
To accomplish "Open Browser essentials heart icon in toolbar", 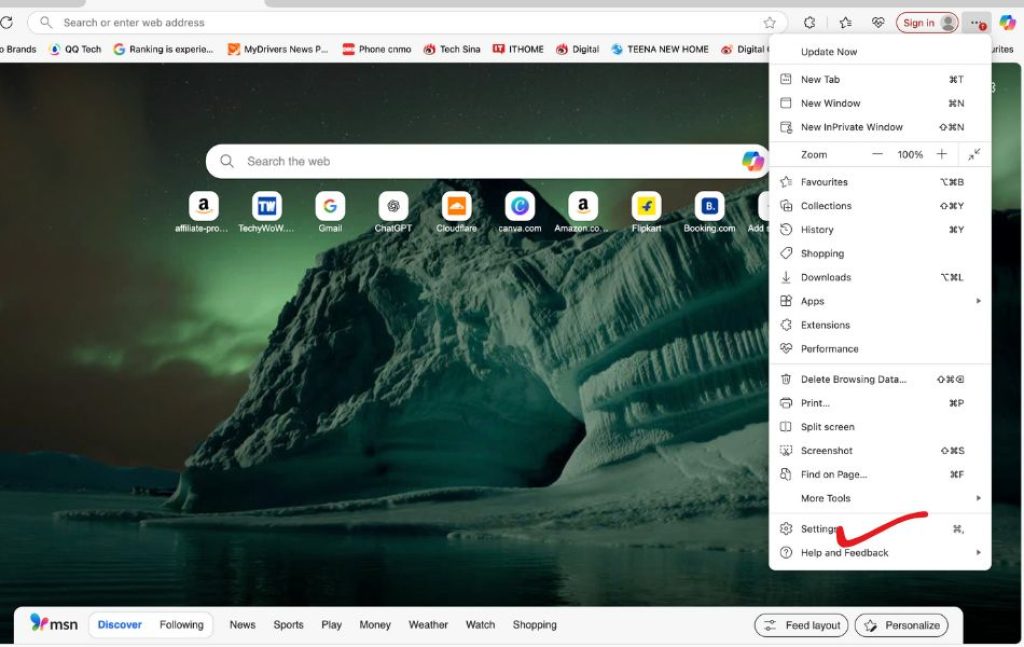I will click(x=878, y=23).
